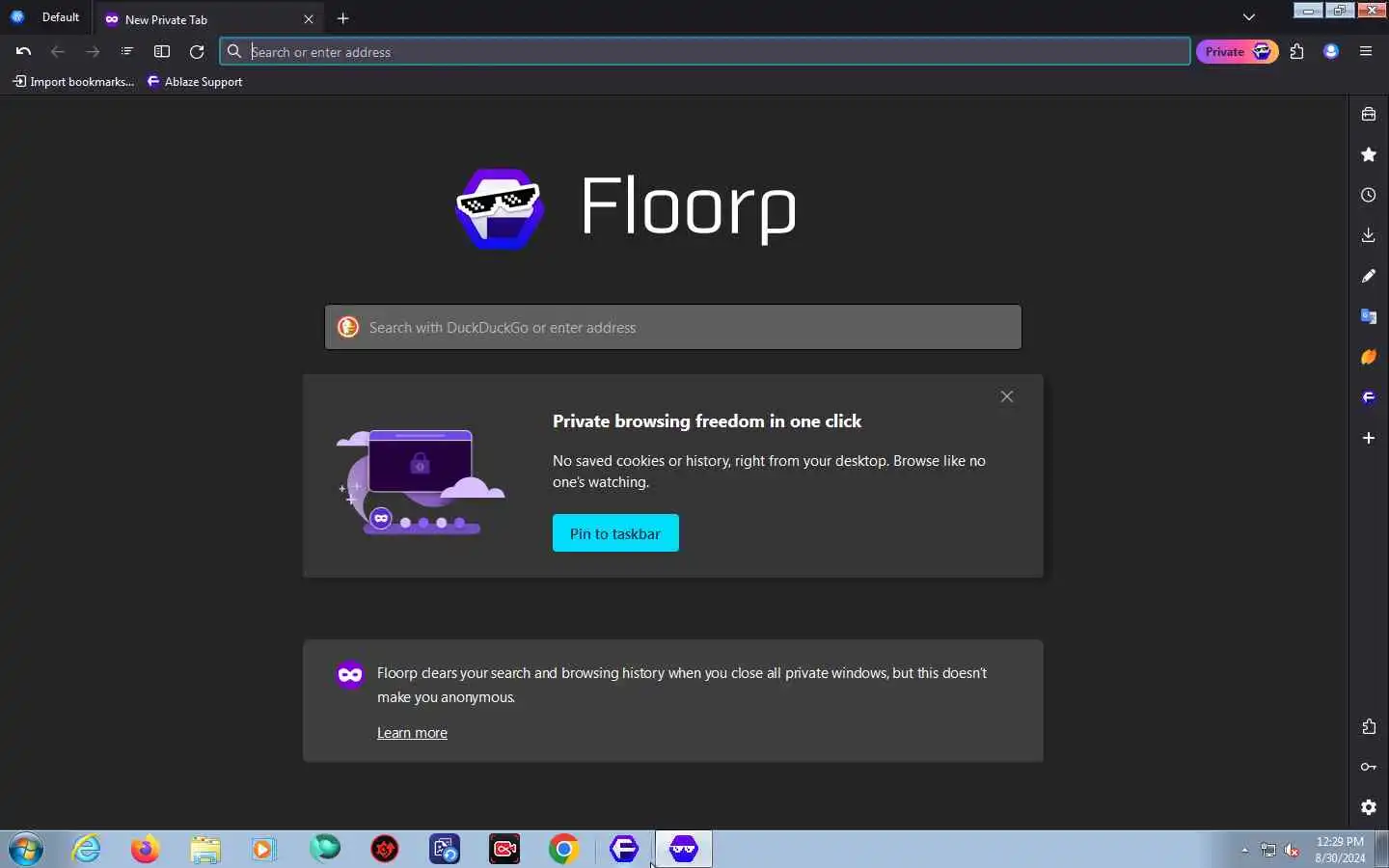
Task: Switch to Floorp private window taskbar button
Action: coord(684,850)
